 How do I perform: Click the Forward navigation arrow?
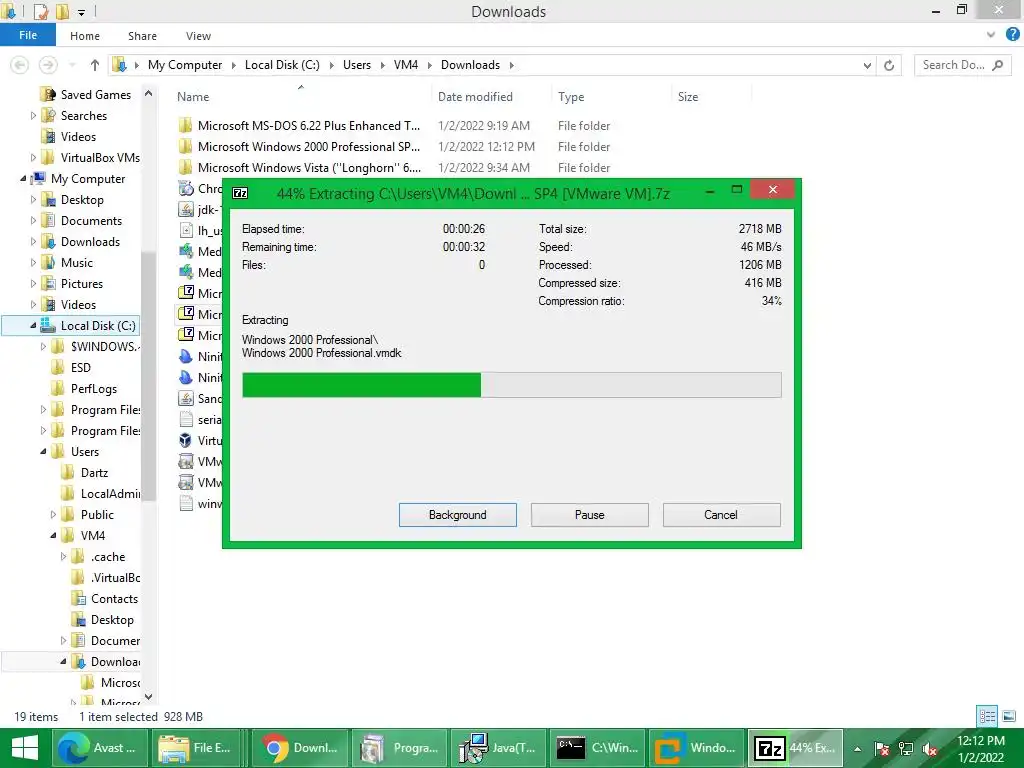(47, 65)
